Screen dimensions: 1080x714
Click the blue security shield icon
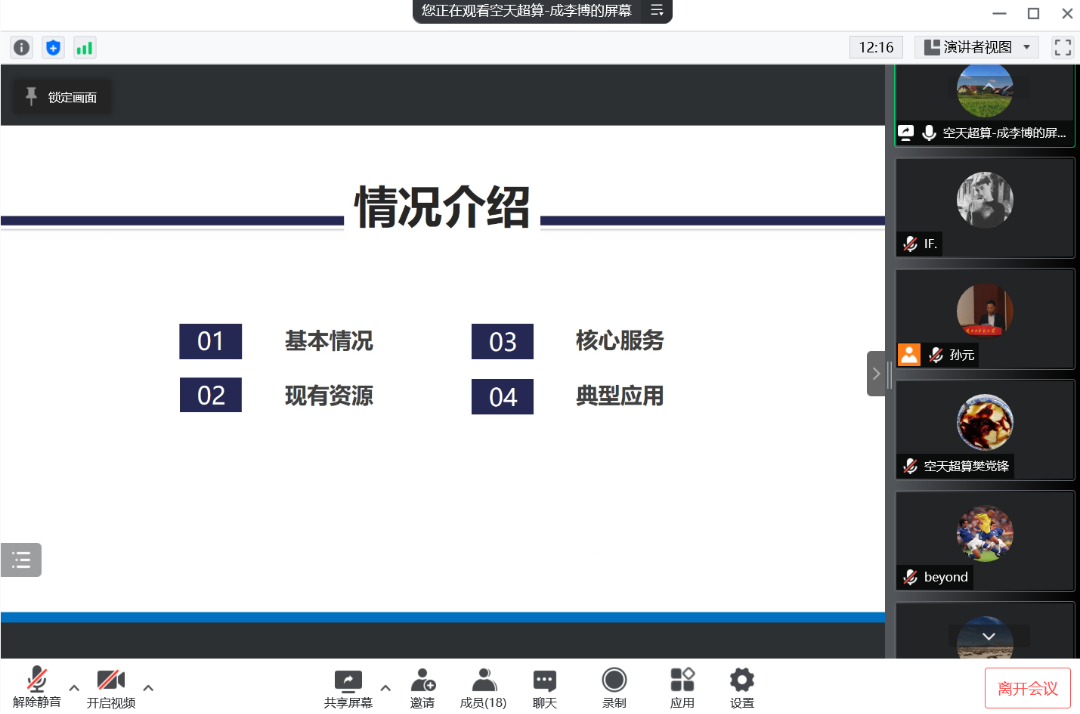53,47
